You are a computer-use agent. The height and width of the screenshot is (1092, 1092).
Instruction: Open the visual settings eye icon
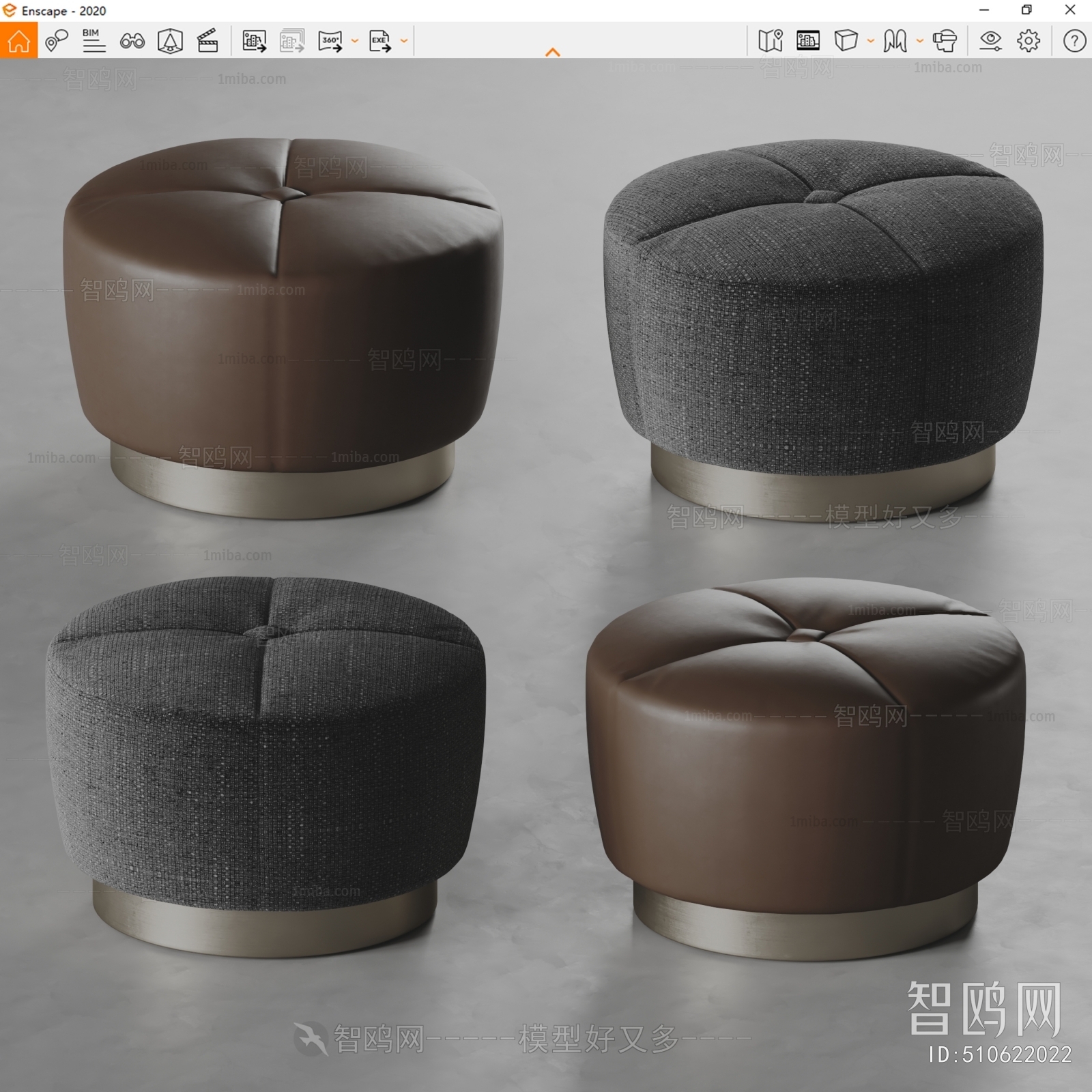[990, 41]
